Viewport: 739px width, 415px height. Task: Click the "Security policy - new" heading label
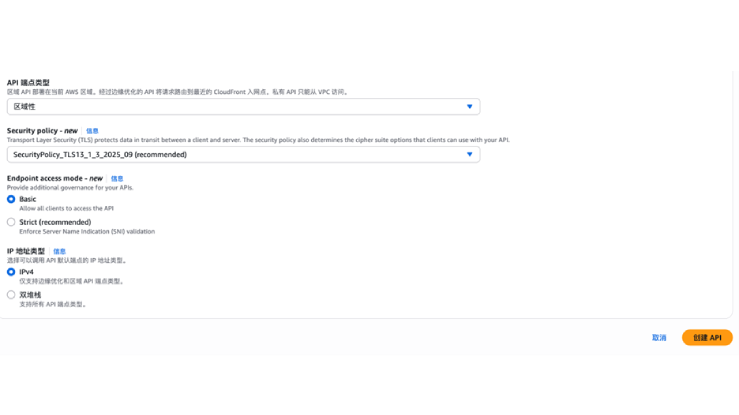pyautogui.click(x=42, y=131)
